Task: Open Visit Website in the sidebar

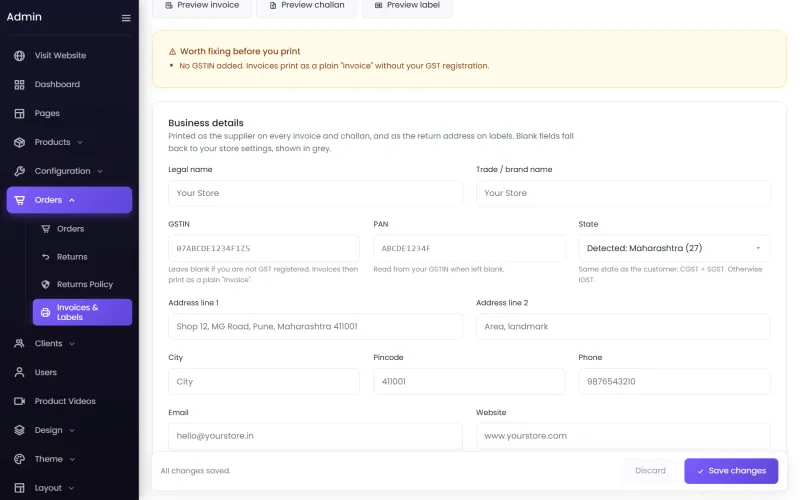Action: 69,56
